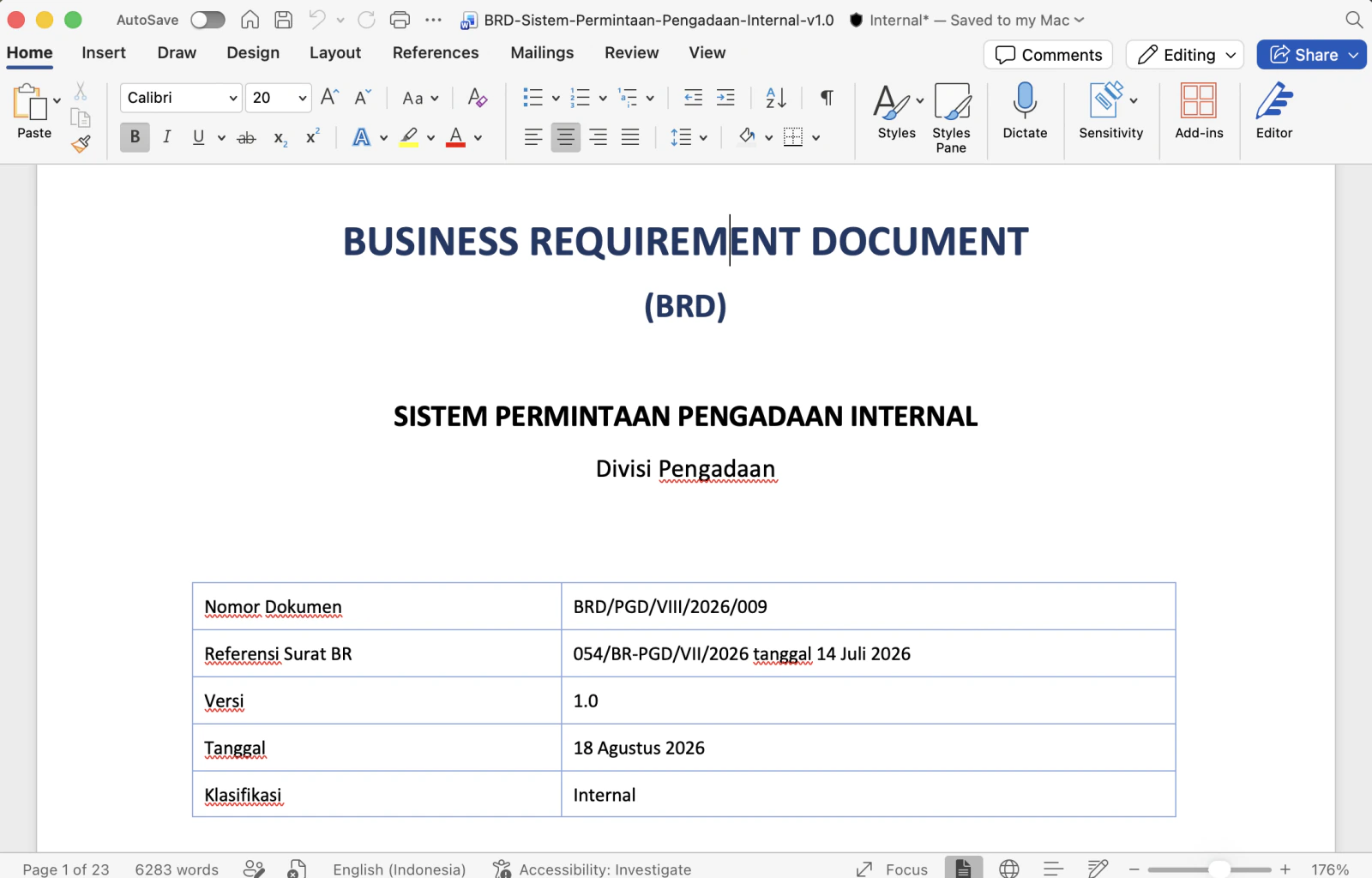Apply paragraph shading bucket
Screen dimensions: 1372x878
[747, 136]
